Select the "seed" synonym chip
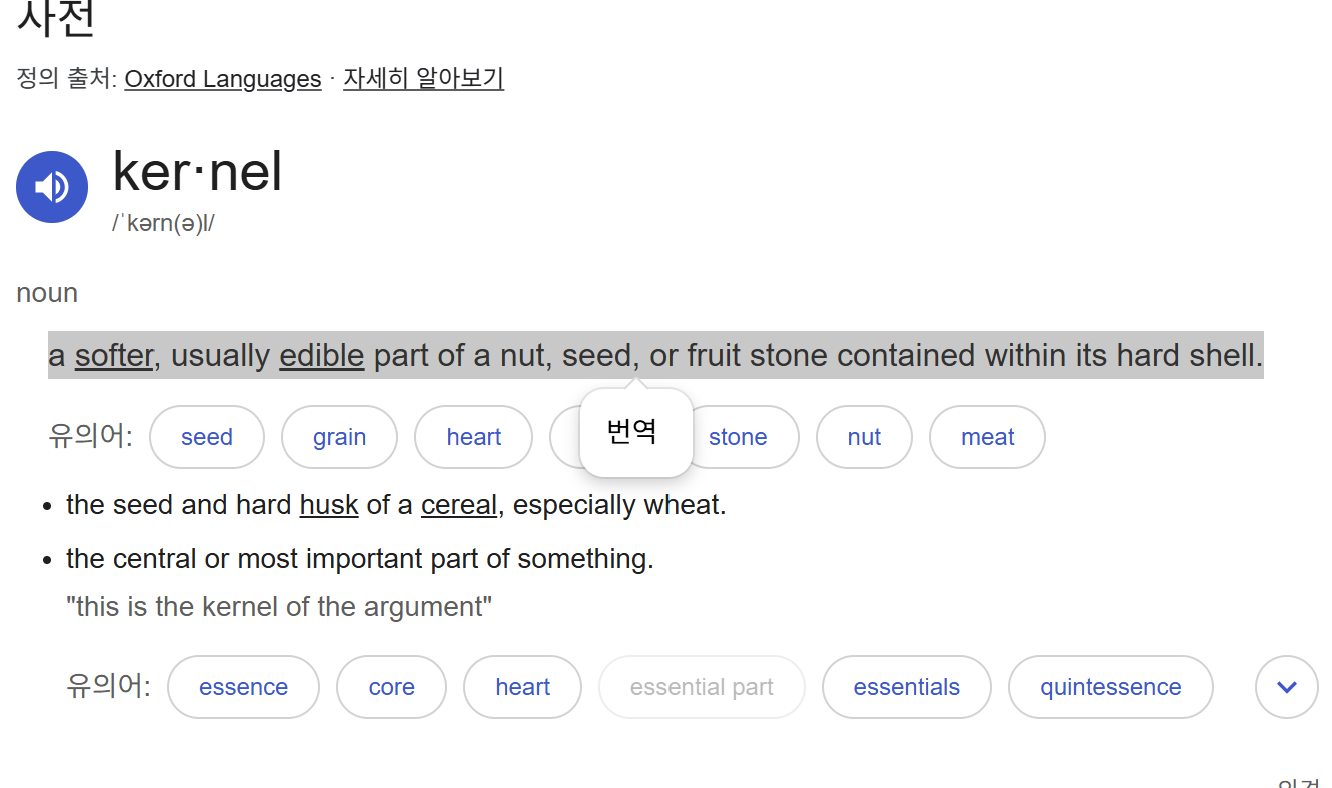1332x788 pixels. pos(207,437)
